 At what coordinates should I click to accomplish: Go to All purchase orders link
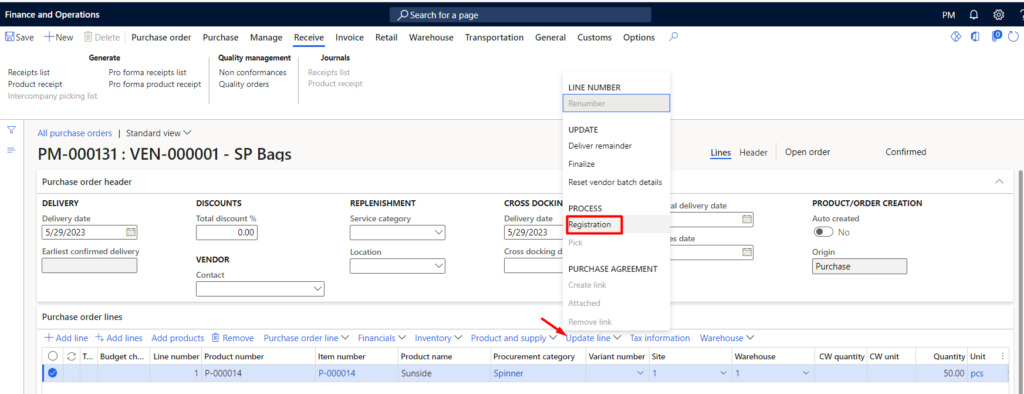(x=74, y=133)
